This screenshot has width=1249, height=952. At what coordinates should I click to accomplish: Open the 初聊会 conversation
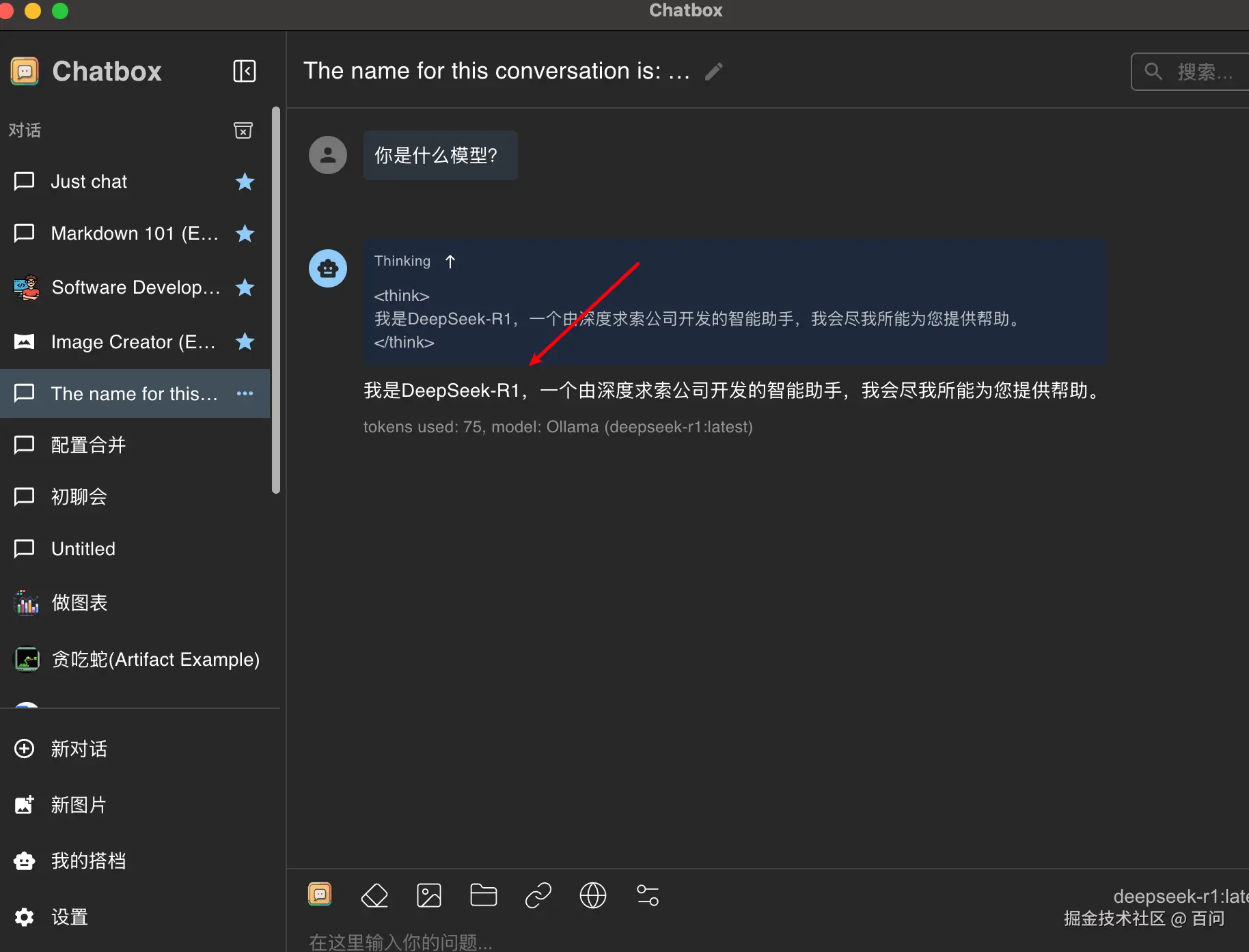point(135,496)
